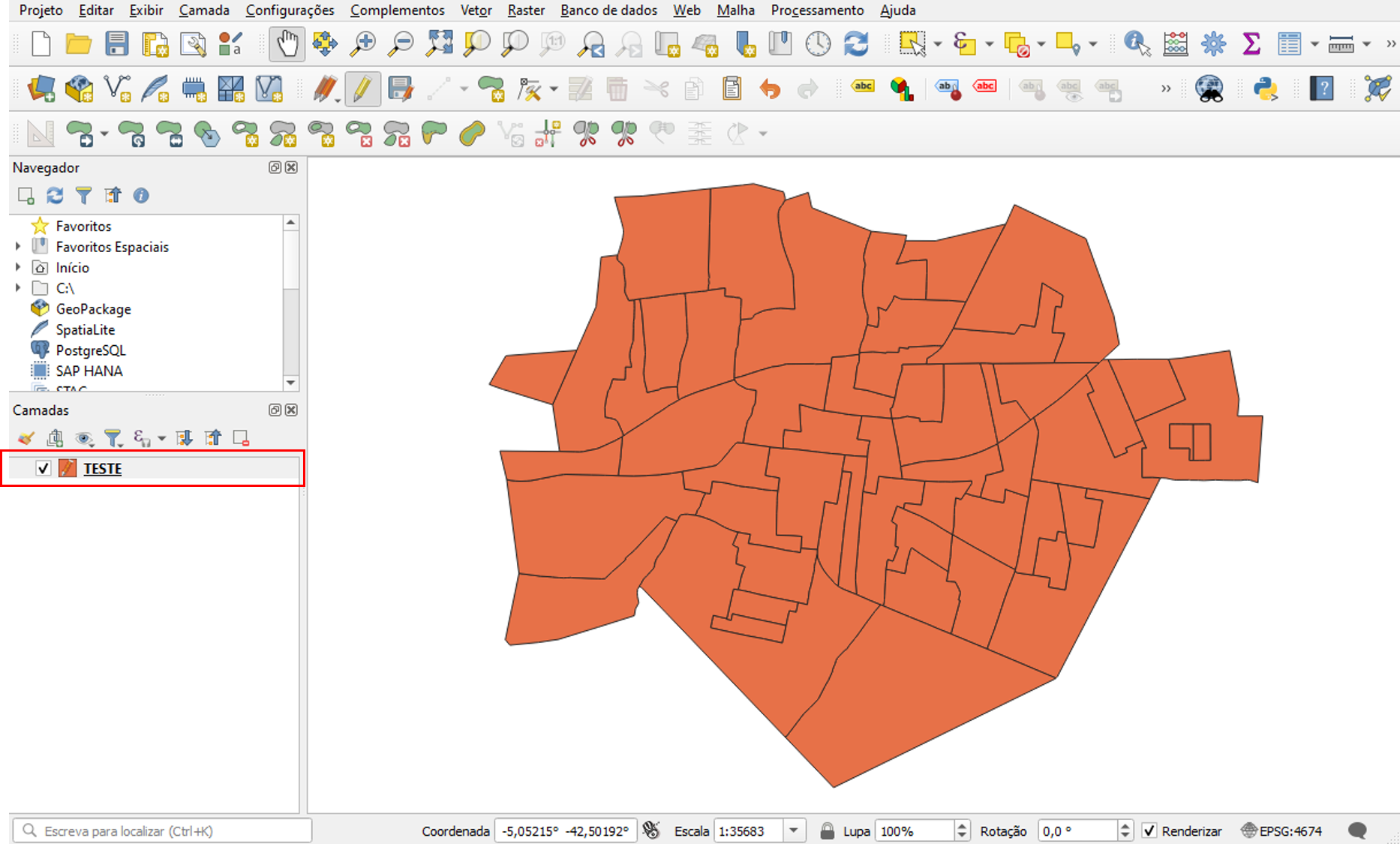Viewport: 1400px width, 844px height.
Task: Expand the Favoritos Espaciais tree node
Action: tap(19, 246)
